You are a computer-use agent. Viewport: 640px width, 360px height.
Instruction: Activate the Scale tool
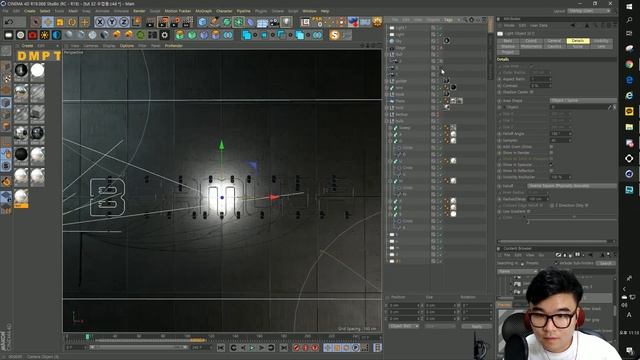click(60, 22)
